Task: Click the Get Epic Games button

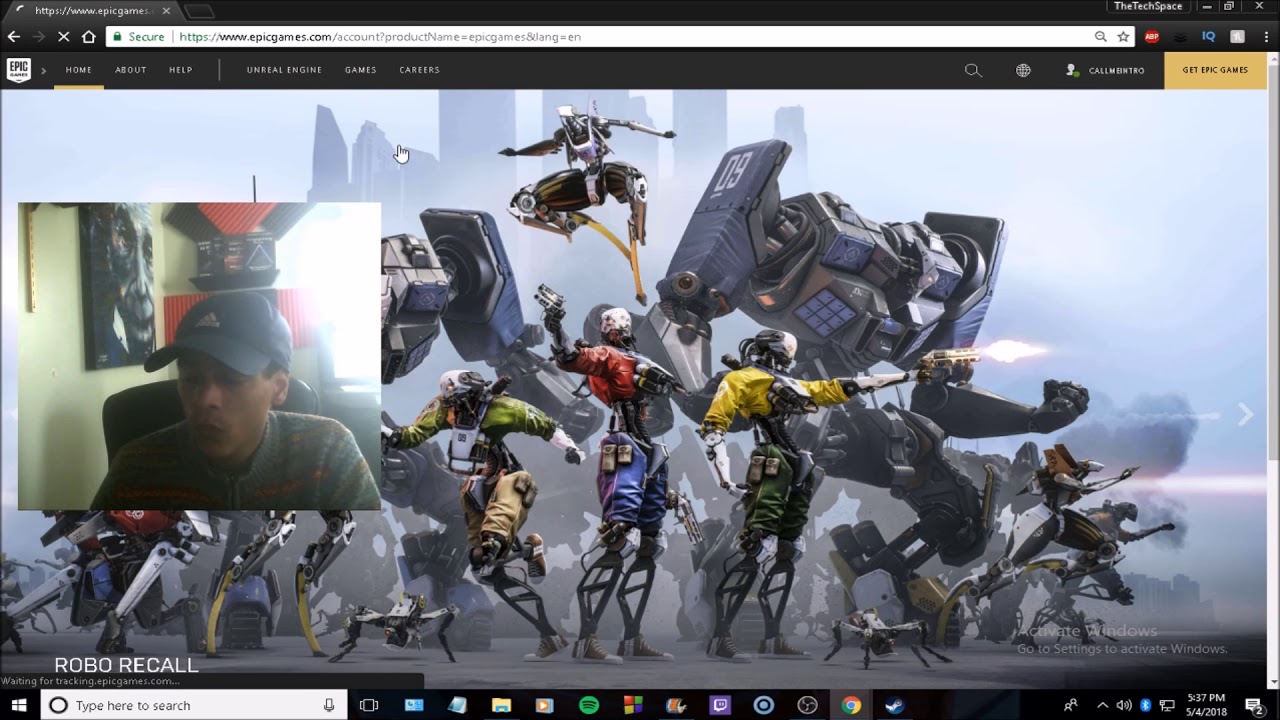Action: coord(1215,70)
